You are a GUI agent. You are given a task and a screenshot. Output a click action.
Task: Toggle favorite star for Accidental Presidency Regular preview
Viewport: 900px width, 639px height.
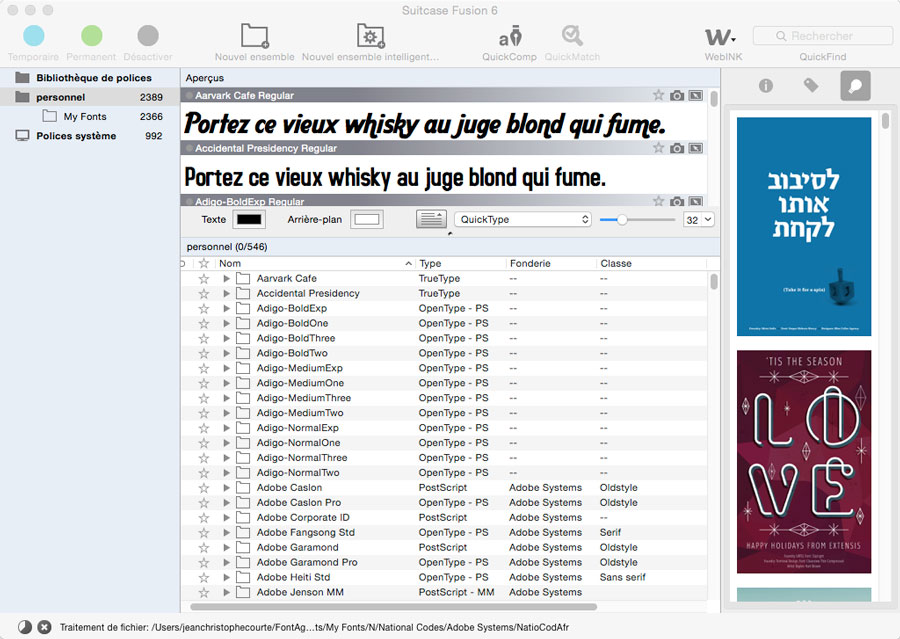coord(658,148)
